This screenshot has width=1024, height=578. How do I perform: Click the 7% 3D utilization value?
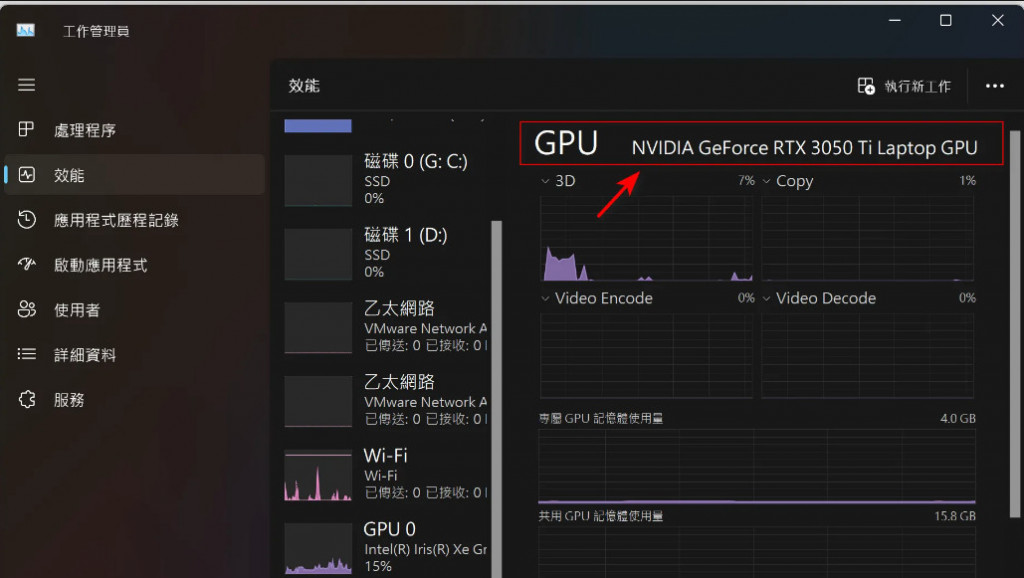746,181
